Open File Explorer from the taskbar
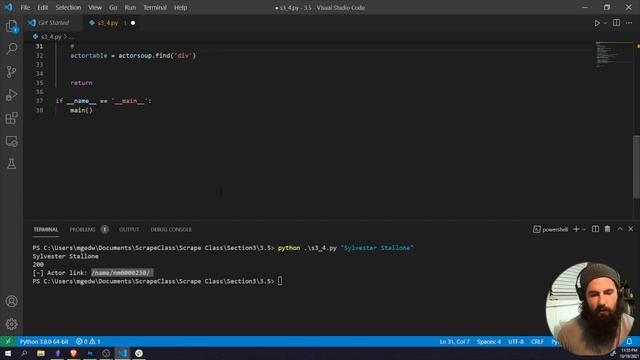Screen dimensions: 640x360 (x=41, y=353)
